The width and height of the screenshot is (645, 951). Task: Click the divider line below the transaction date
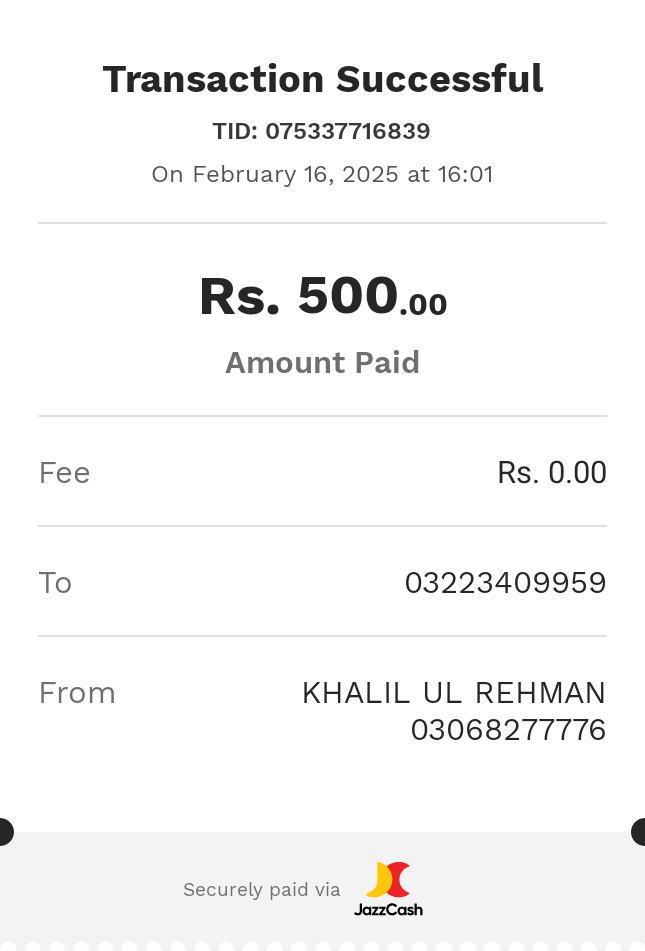pyautogui.click(x=322, y=223)
